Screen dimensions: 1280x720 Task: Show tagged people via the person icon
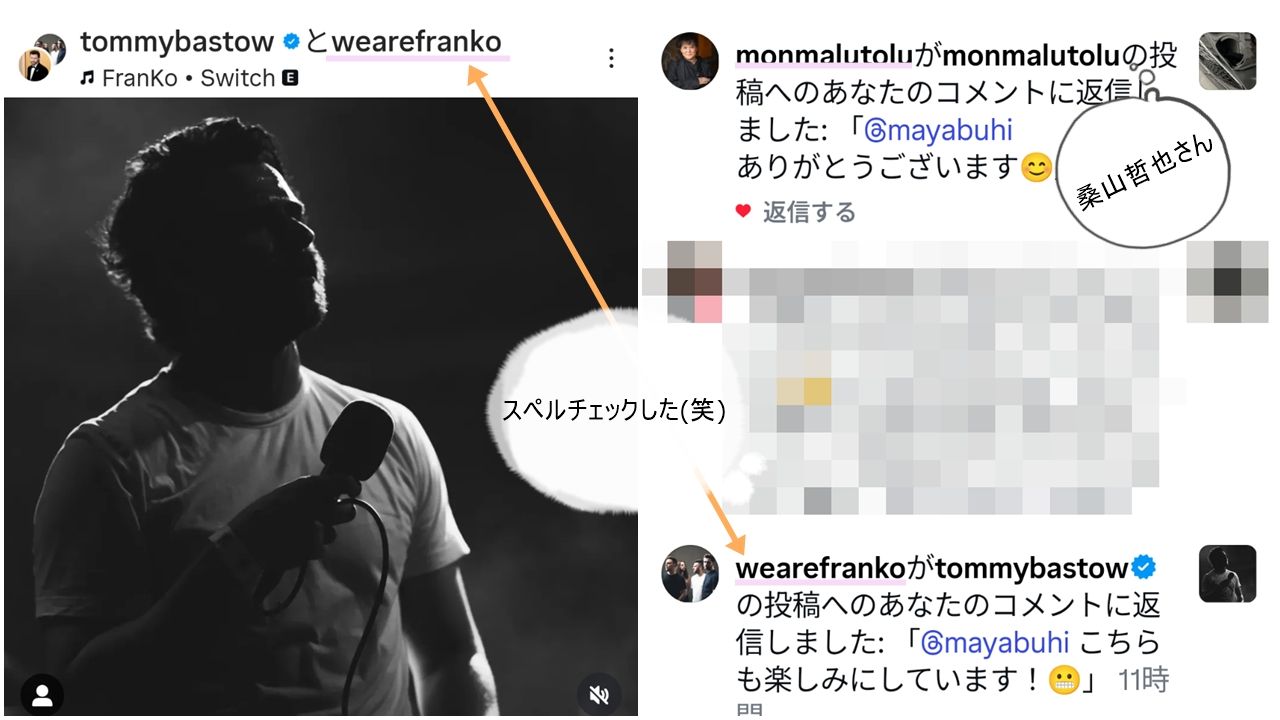pyautogui.click(x=42, y=694)
